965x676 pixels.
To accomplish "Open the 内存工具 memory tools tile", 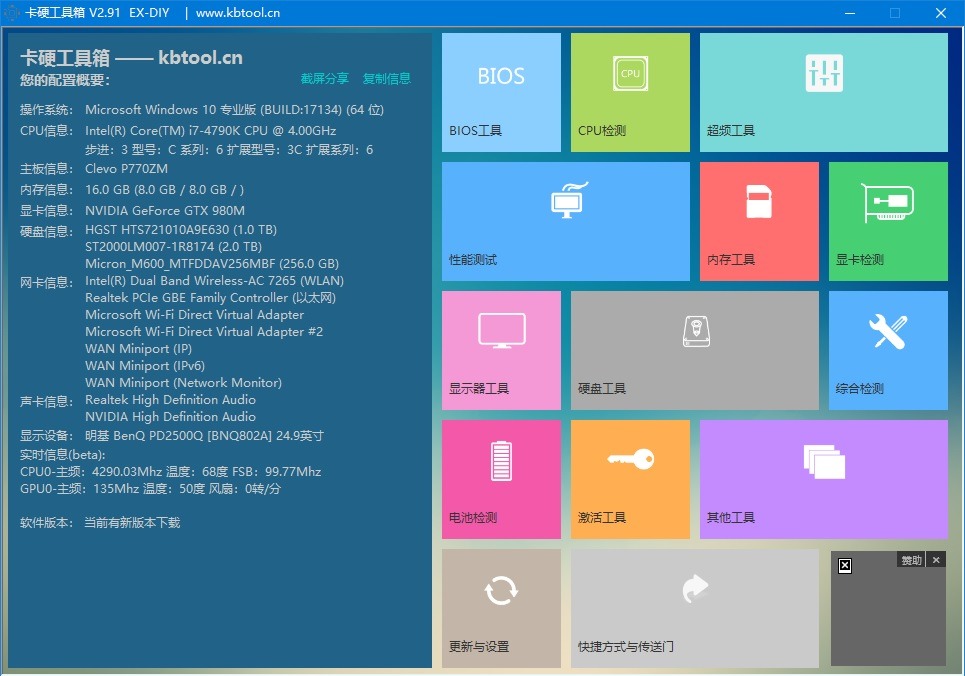I will pyautogui.click(x=759, y=220).
